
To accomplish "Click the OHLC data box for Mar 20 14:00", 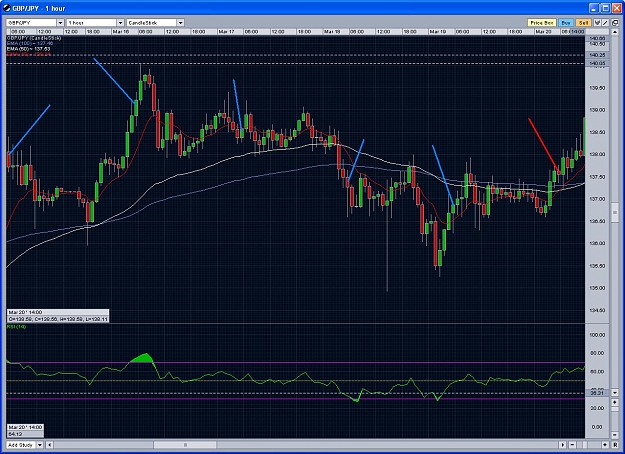I will point(58,316).
